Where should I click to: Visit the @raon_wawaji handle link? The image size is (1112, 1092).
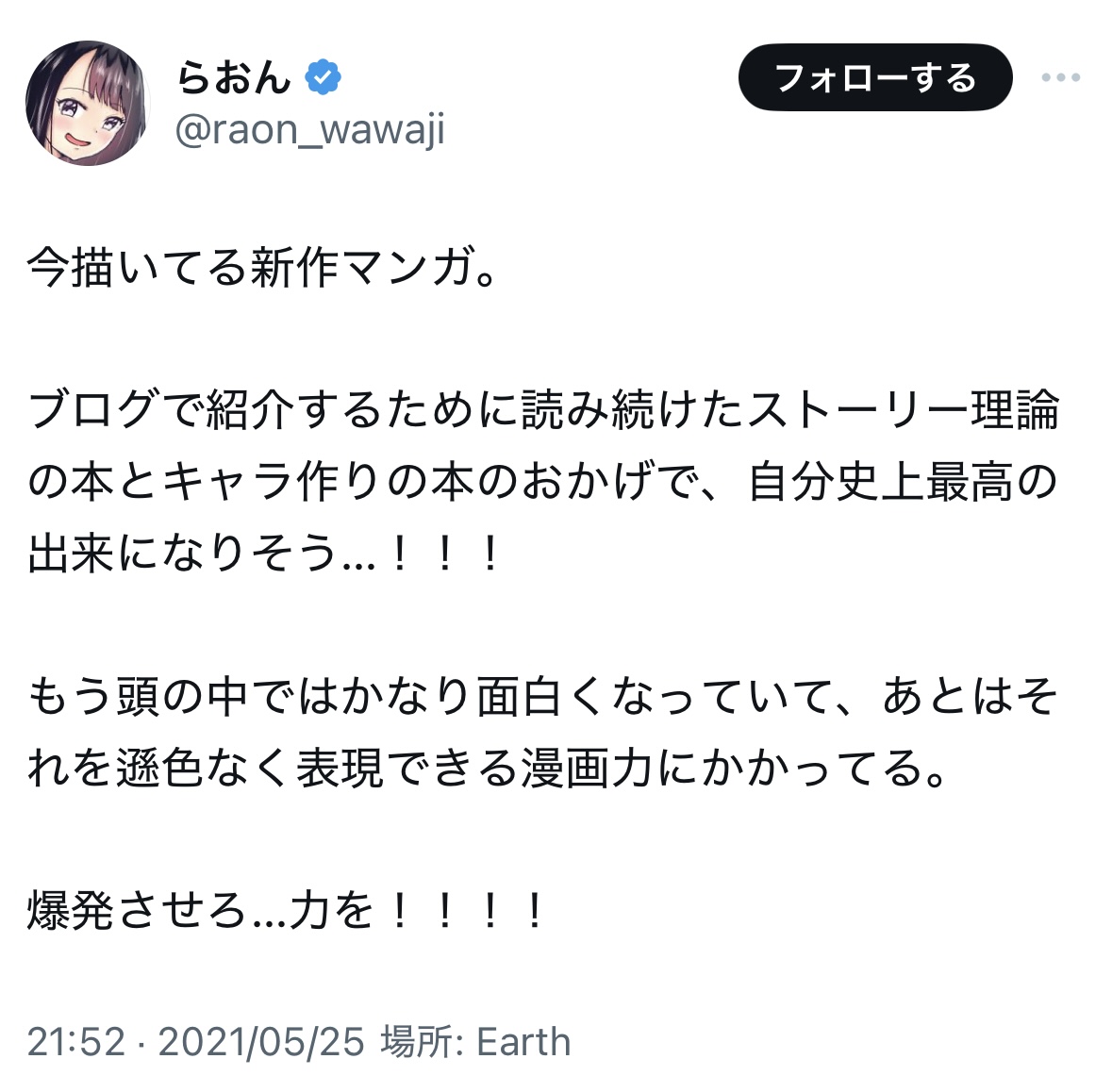(309, 130)
